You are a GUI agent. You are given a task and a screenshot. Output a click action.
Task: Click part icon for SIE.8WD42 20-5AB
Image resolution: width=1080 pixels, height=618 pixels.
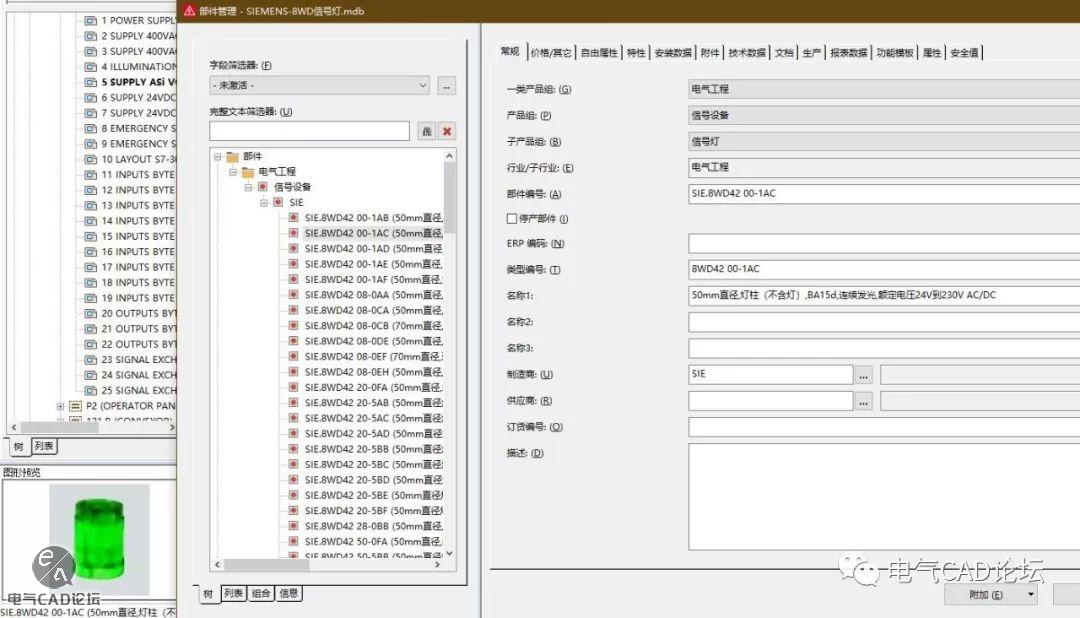click(x=293, y=402)
